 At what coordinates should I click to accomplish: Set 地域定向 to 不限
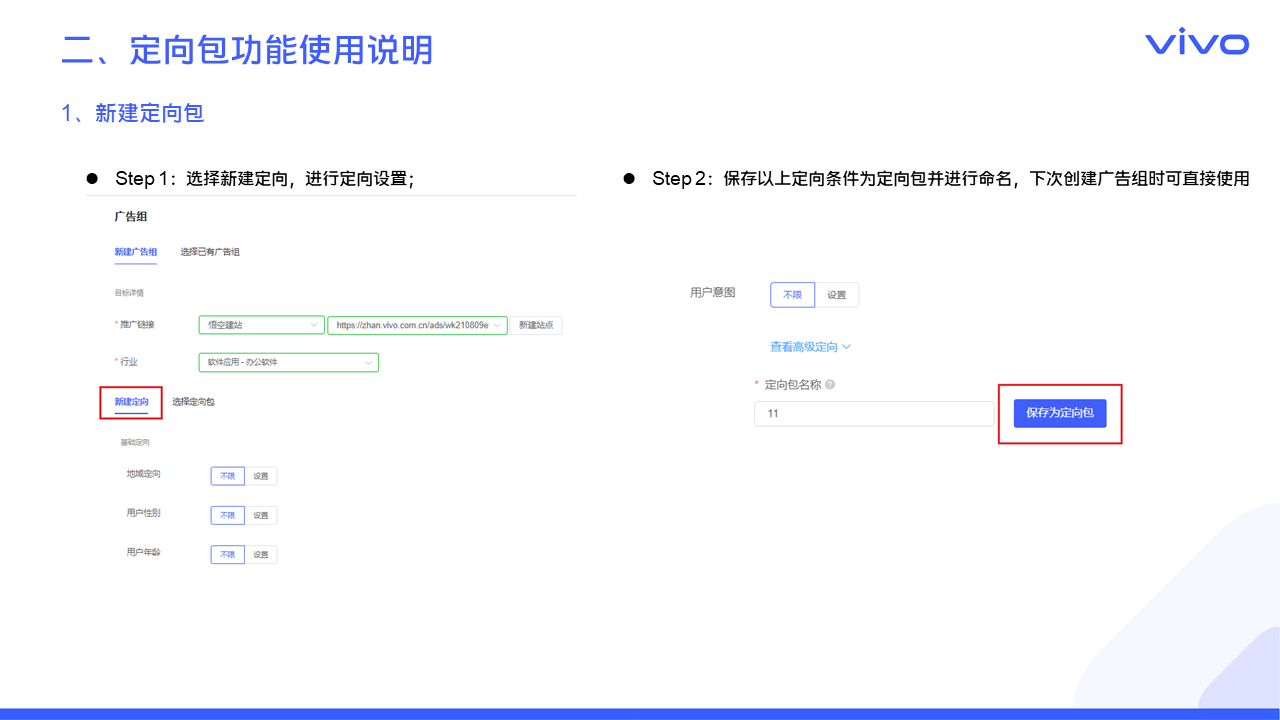coord(227,476)
